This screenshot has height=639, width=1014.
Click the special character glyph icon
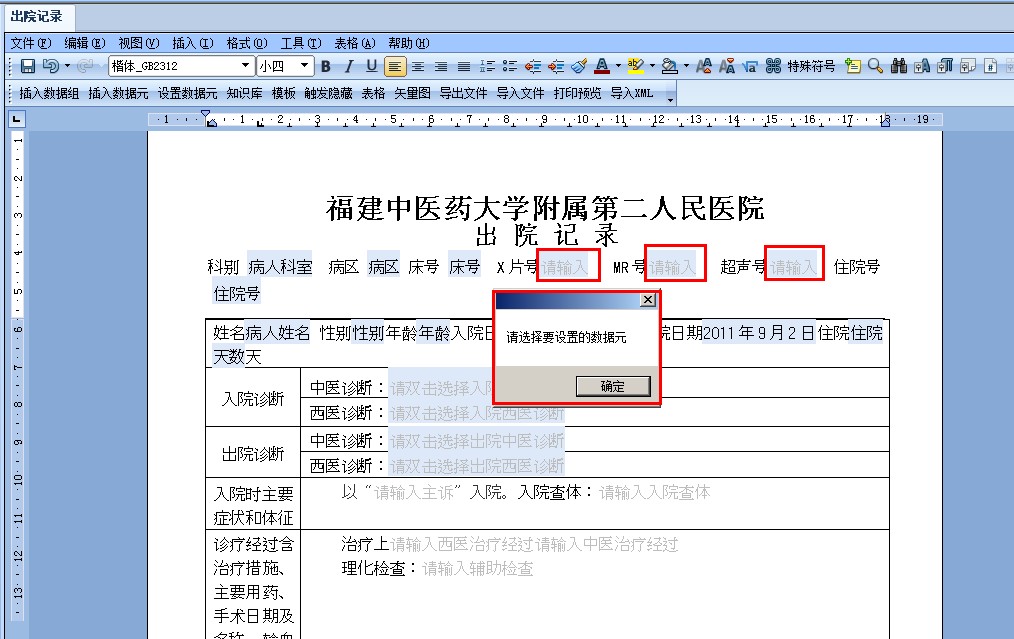coord(773,66)
